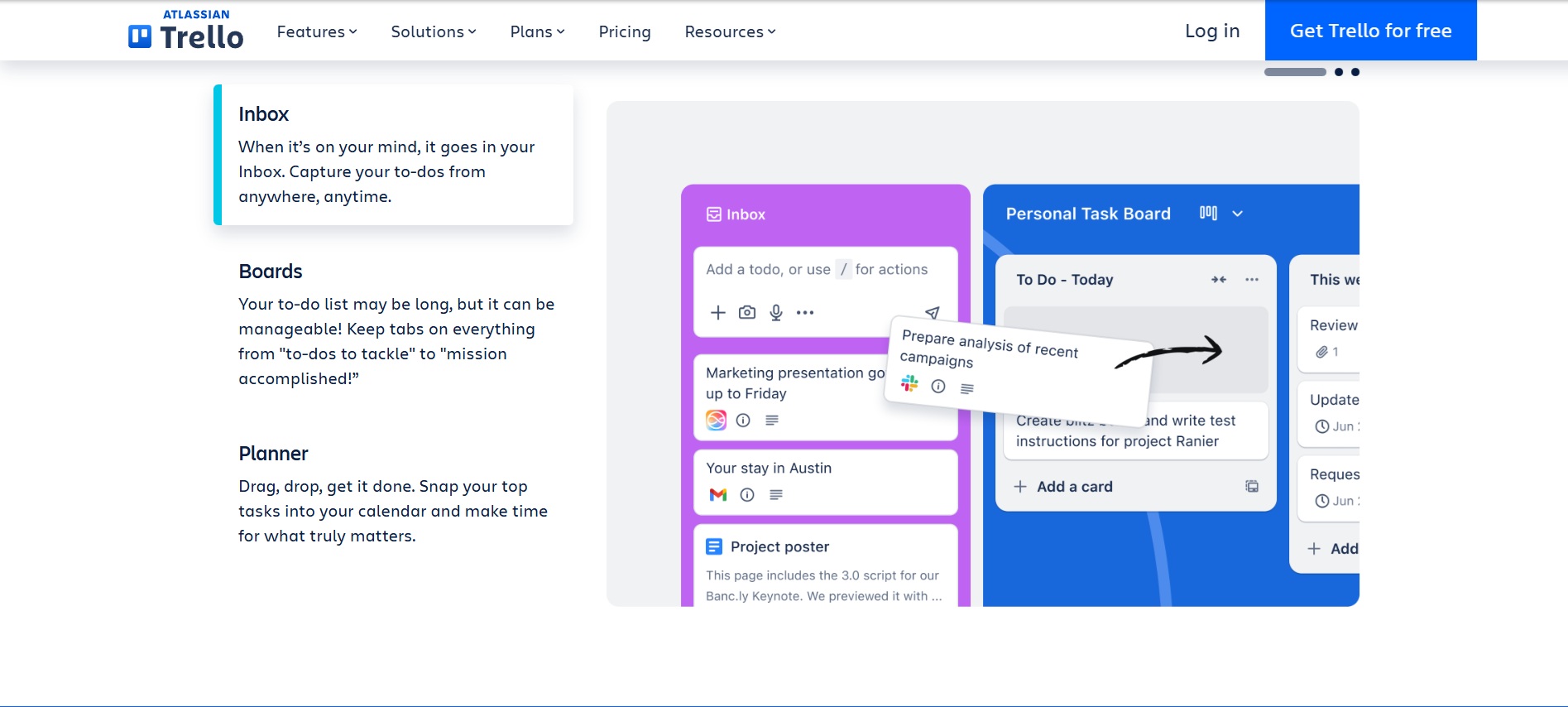Click description icon on Austin card
This screenshot has width=1568, height=707.
click(776, 494)
